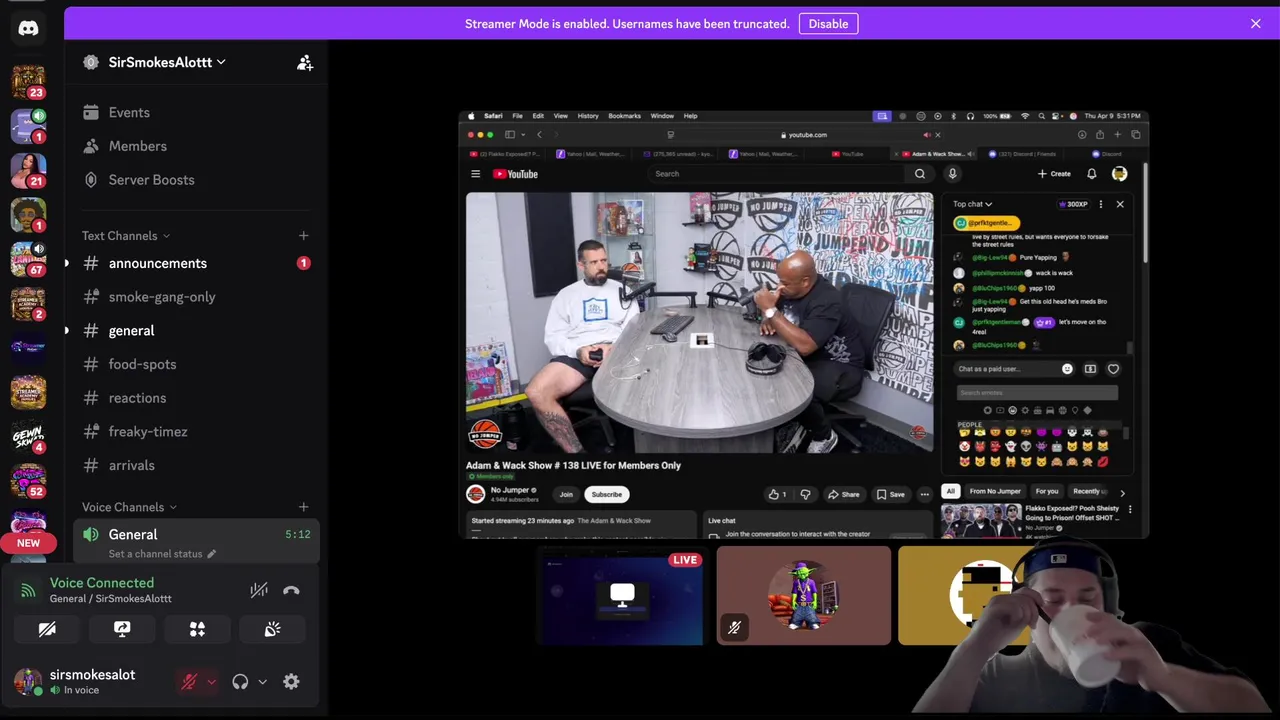Click the invite people icon beside server name
This screenshot has height=720, width=1280.
(x=305, y=62)
